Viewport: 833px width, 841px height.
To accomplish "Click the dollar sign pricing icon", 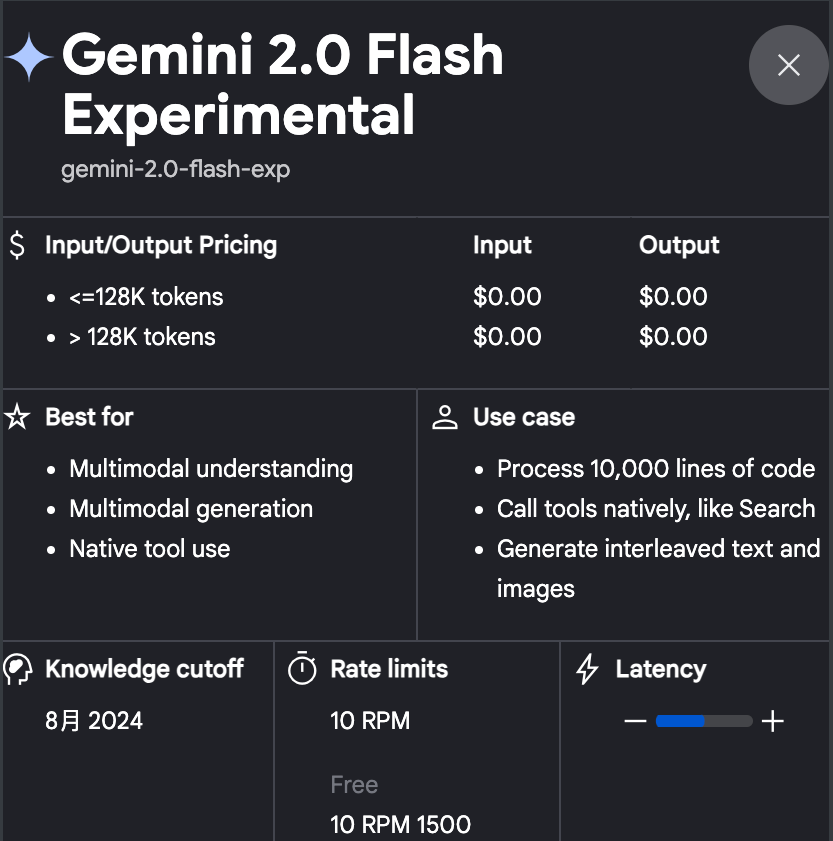I will pyautogui.click(x=17, y=246).
